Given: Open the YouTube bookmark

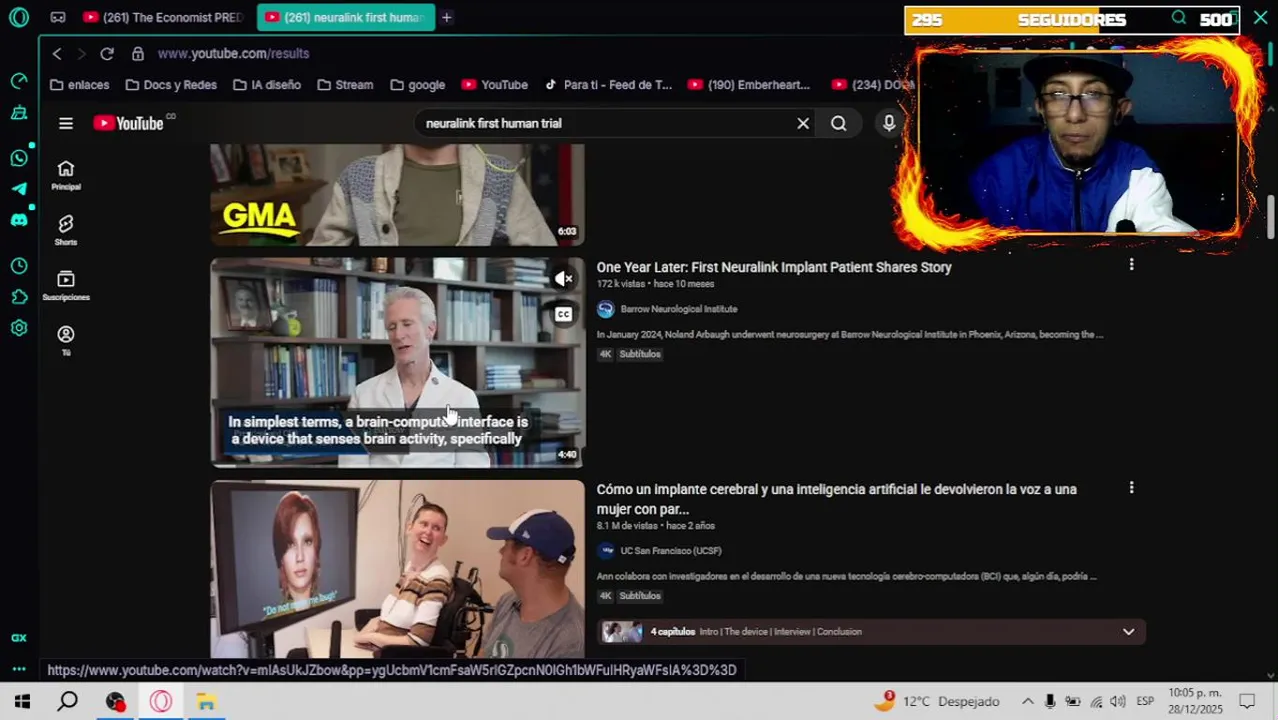Looking at the screenshot, I should pyautogui.click(x=494, y=85).
